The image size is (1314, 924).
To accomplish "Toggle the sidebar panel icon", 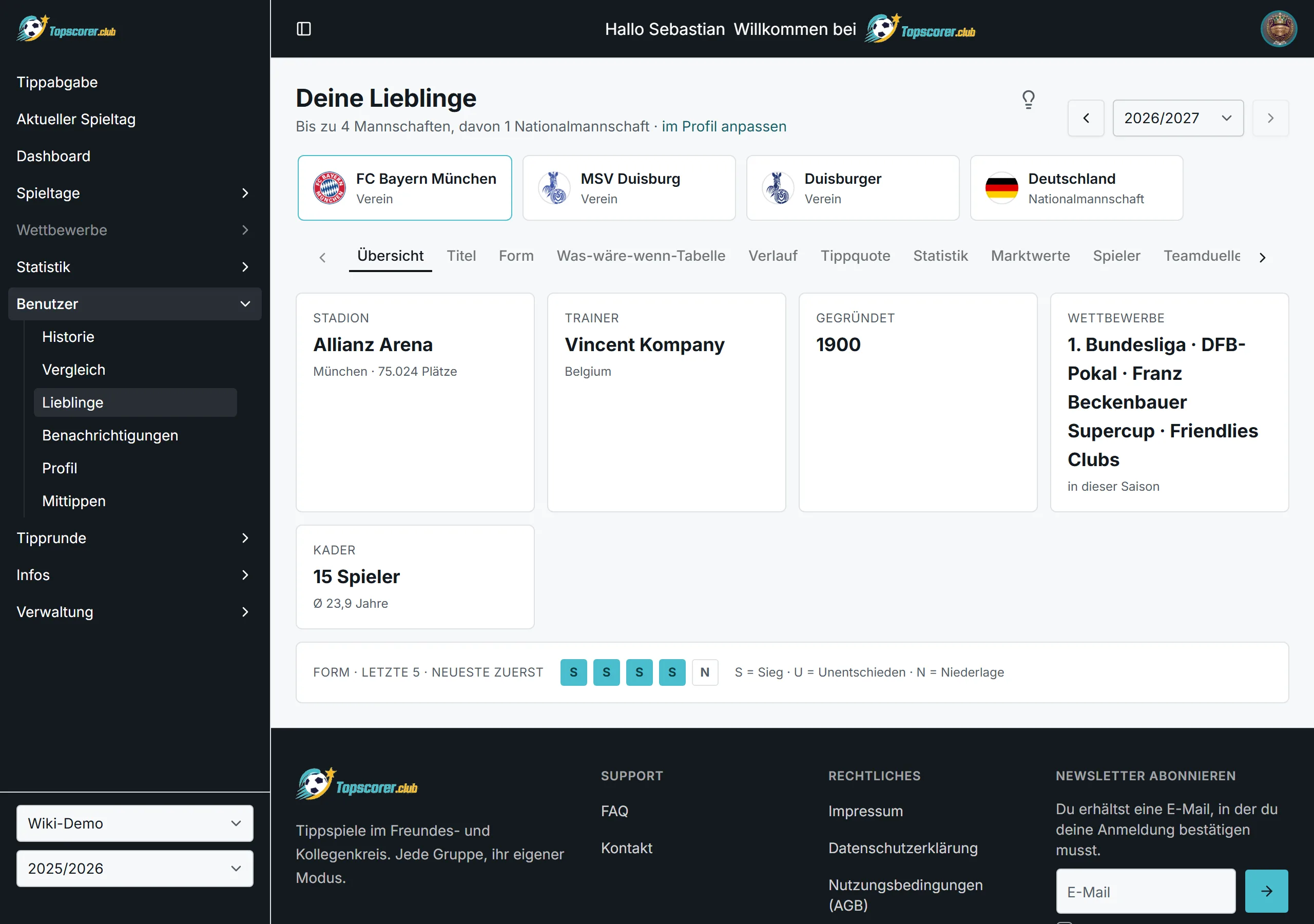I will [x=304, y=29].
